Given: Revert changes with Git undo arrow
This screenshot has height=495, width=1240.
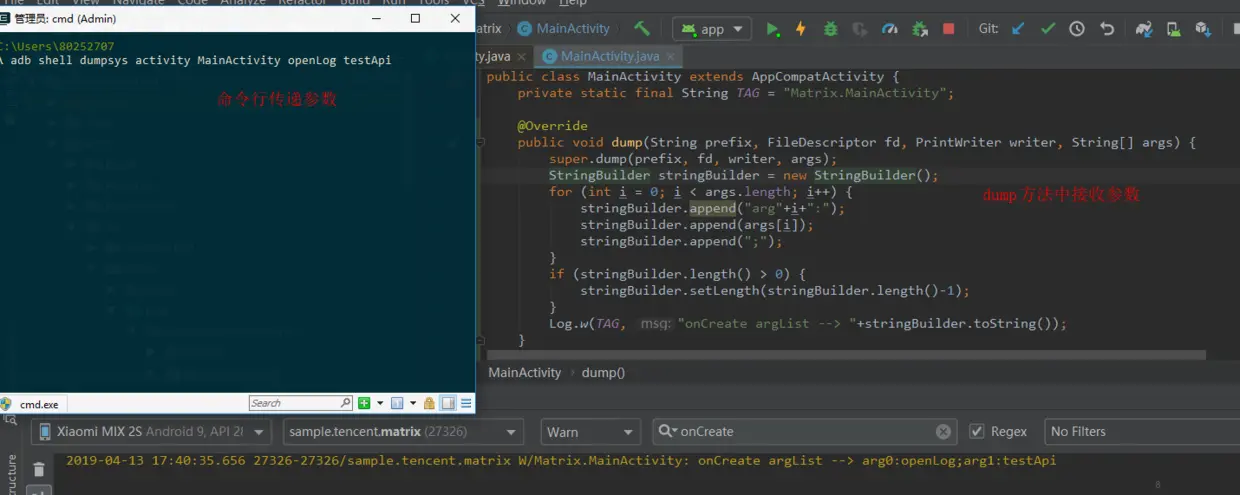Looking at the screenshot, I should tap(1107, 29).
